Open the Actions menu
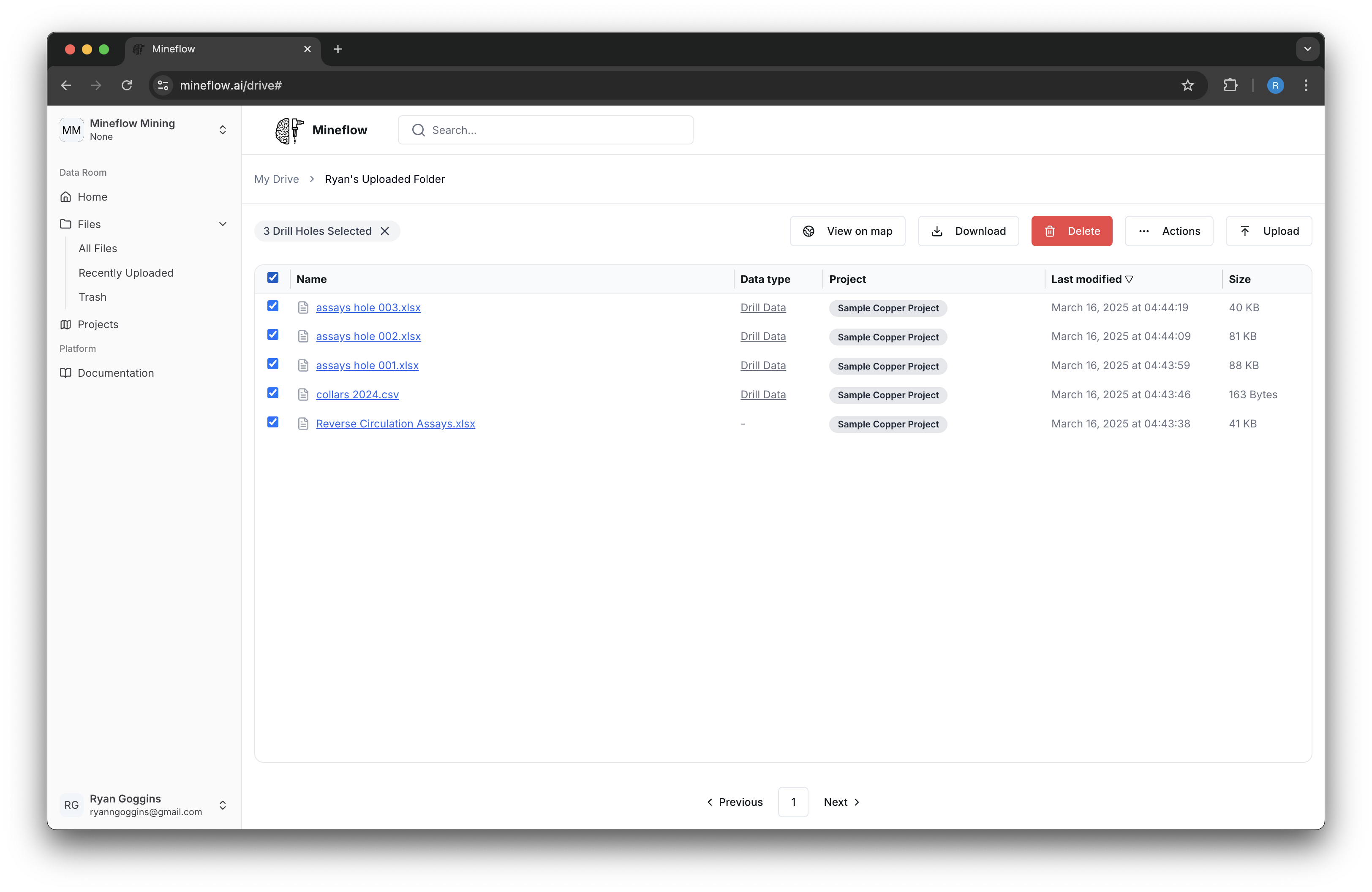The image size is (1372, 892). coord(1169,231)
